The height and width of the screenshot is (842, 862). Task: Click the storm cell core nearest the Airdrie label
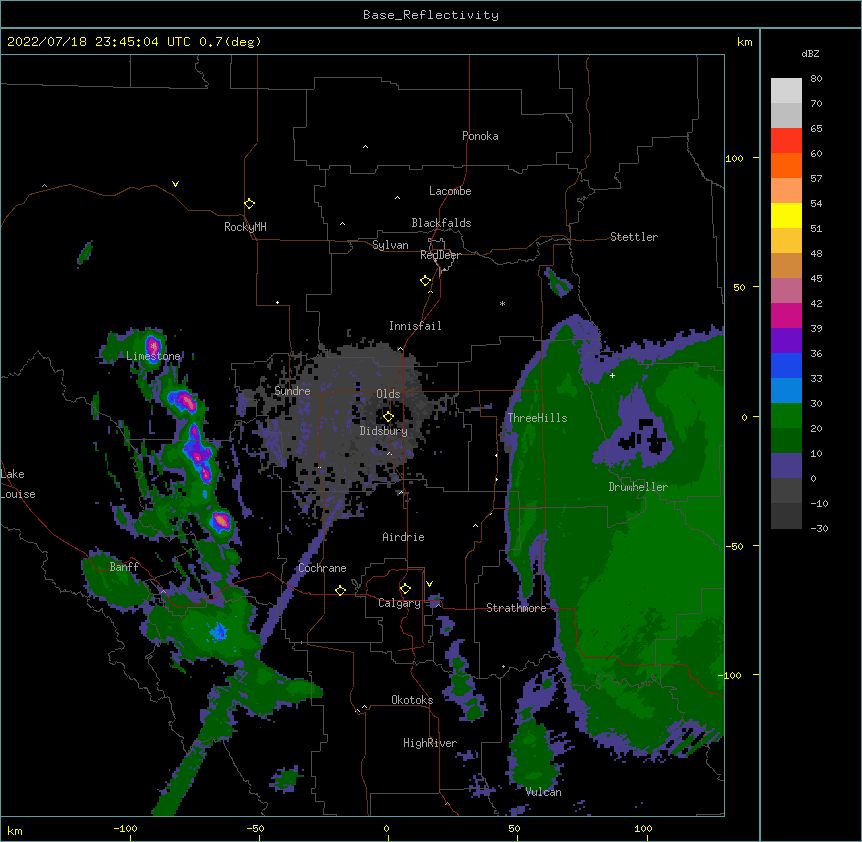[220, 520]
